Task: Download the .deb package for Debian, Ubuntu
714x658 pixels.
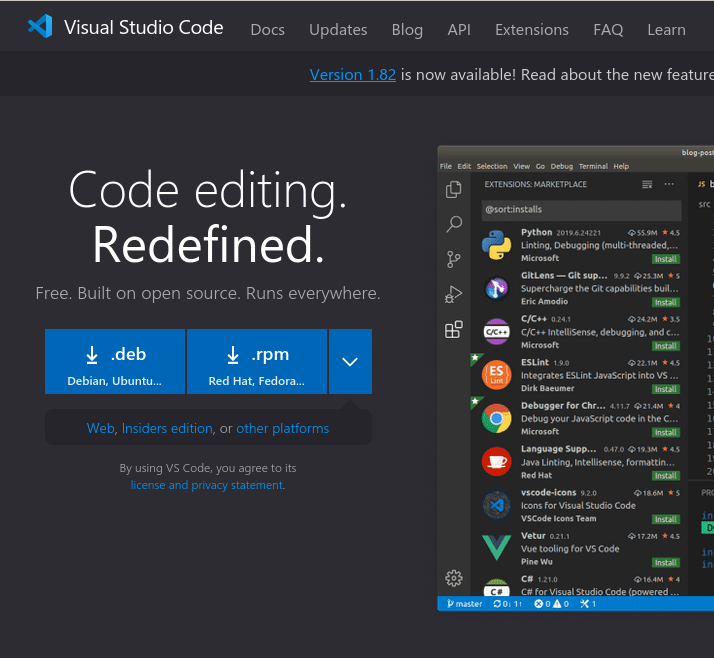Action: click(x=115, y=362)
